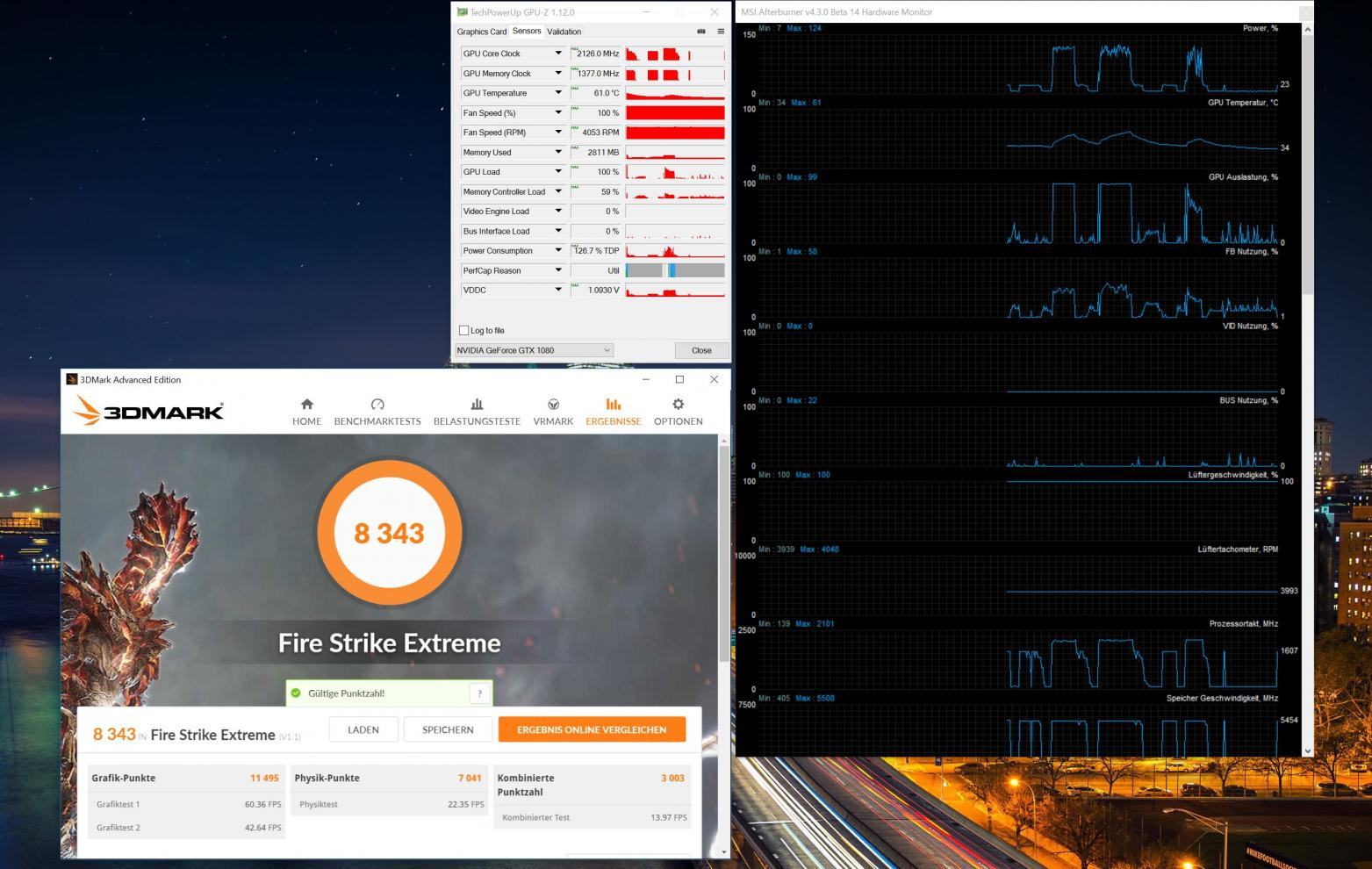Expand GPU Temperature sensor dropdown
Image resolution: width=1372 pixels, height=869 pixels.
click(558, 93)
